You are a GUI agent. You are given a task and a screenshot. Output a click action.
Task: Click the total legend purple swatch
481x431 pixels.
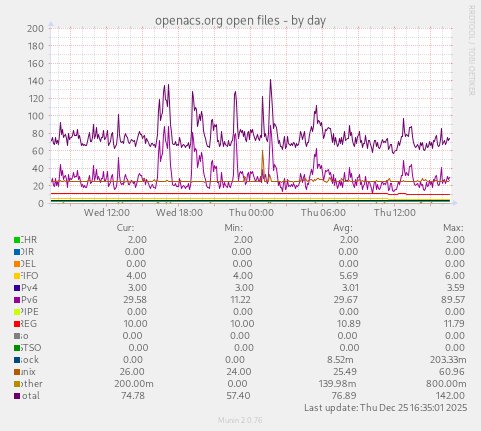pyautogui.click(x=17, y=396)
